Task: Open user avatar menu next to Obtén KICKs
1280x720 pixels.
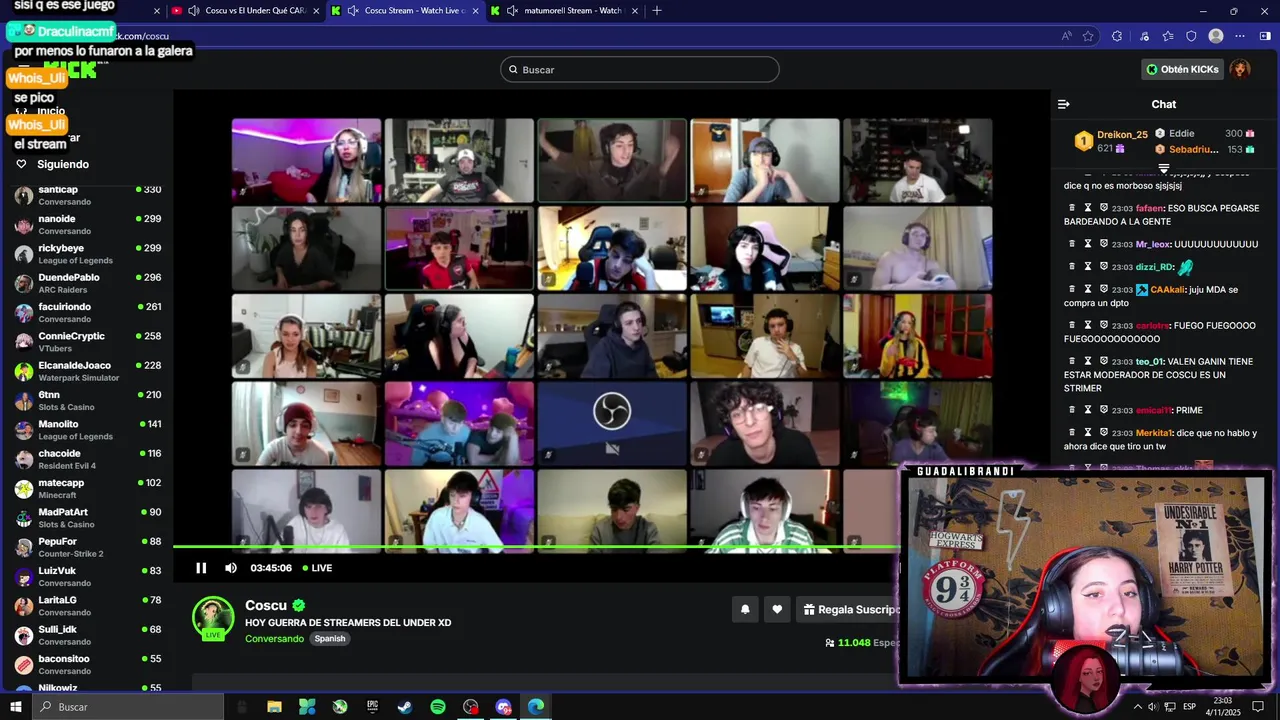Action: click(x=1240, y=69)
